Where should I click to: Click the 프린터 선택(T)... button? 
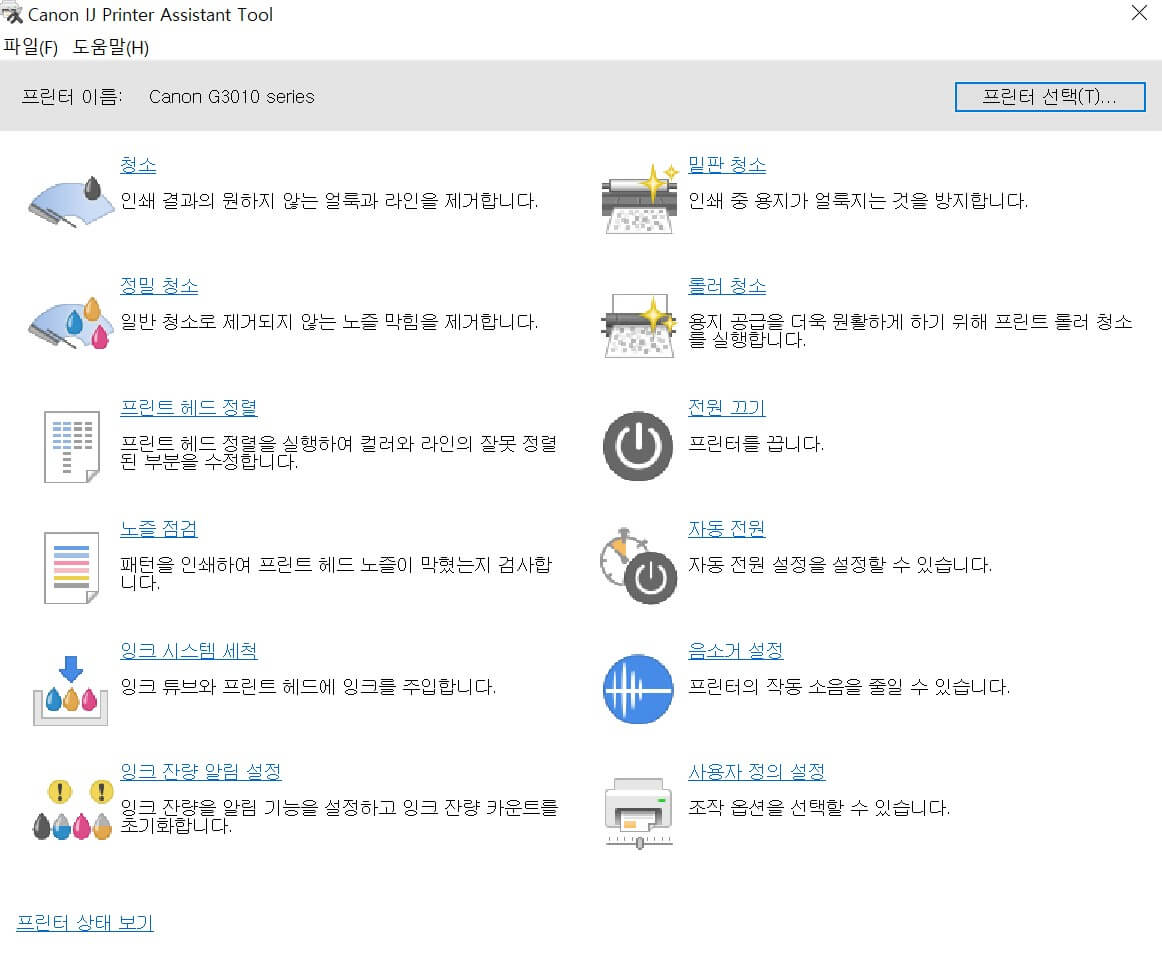(1049, 97)
